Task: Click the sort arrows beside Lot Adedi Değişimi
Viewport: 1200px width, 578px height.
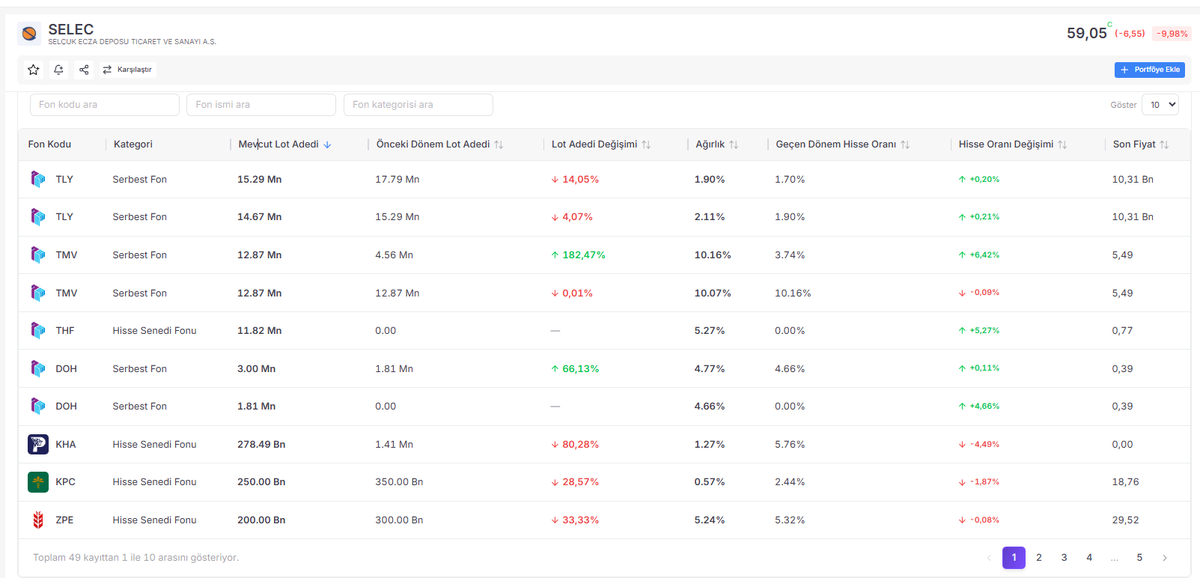Action: coord(646,145)
